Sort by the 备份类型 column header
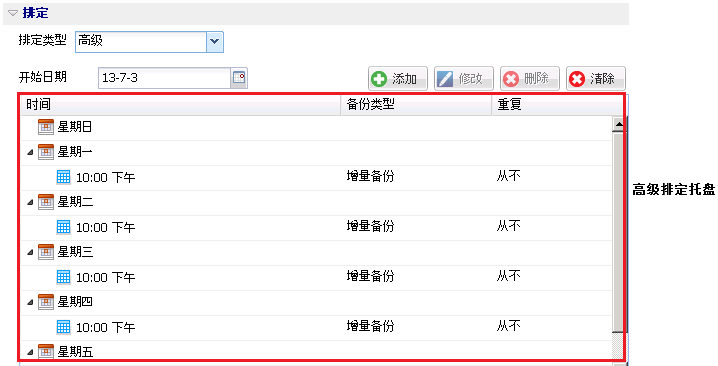The image size is (718, 366). coord(417,105)
